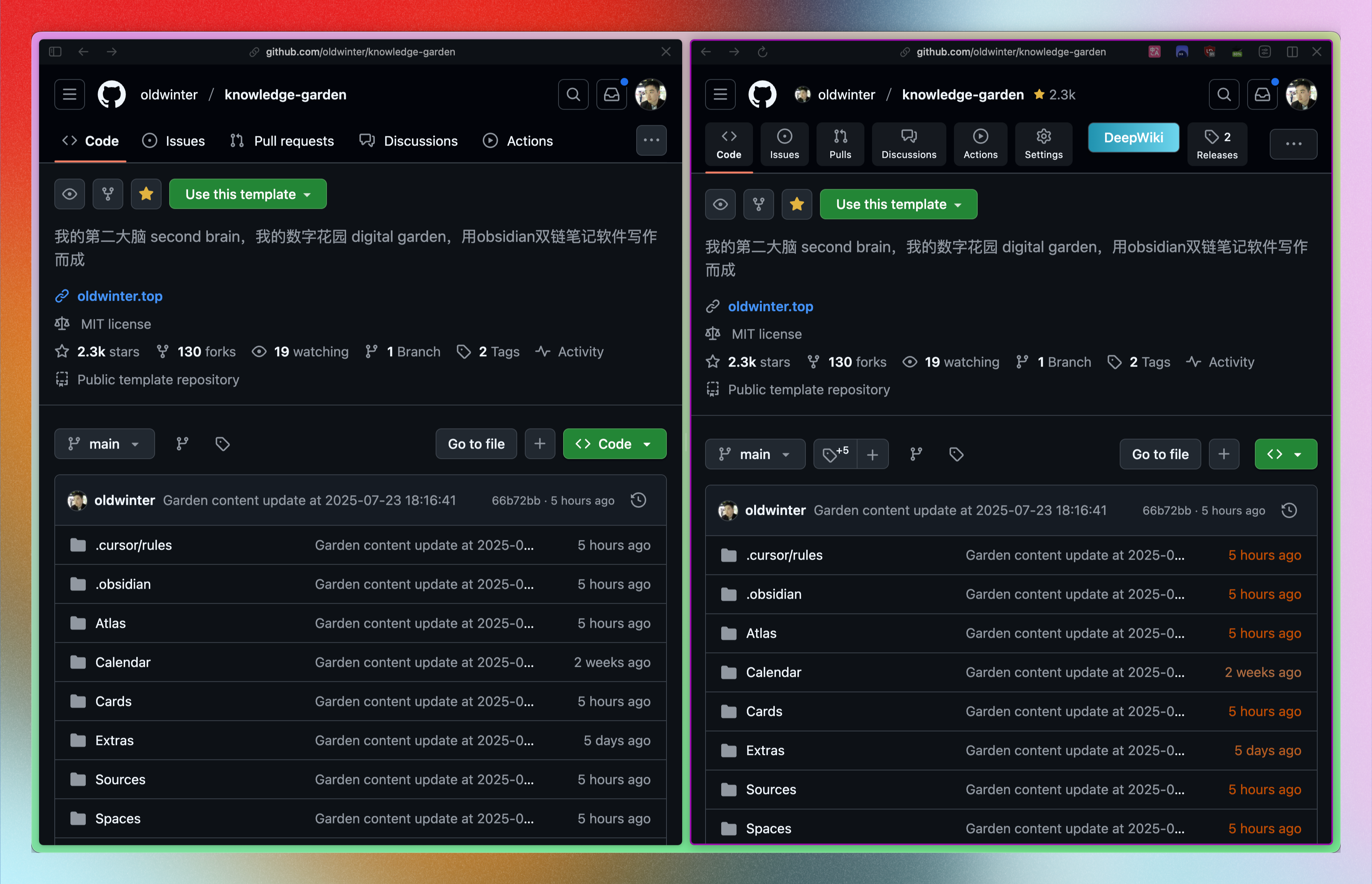Click the GitHub logo in right window
1372x884 pixels.
[762, 94]
